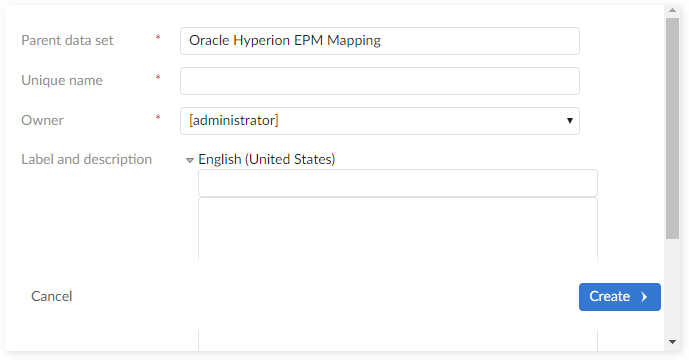Screen dimensions: 689x360
Task: Click the scrollbar track below the thumb
Action: click(x=672, y=288)
